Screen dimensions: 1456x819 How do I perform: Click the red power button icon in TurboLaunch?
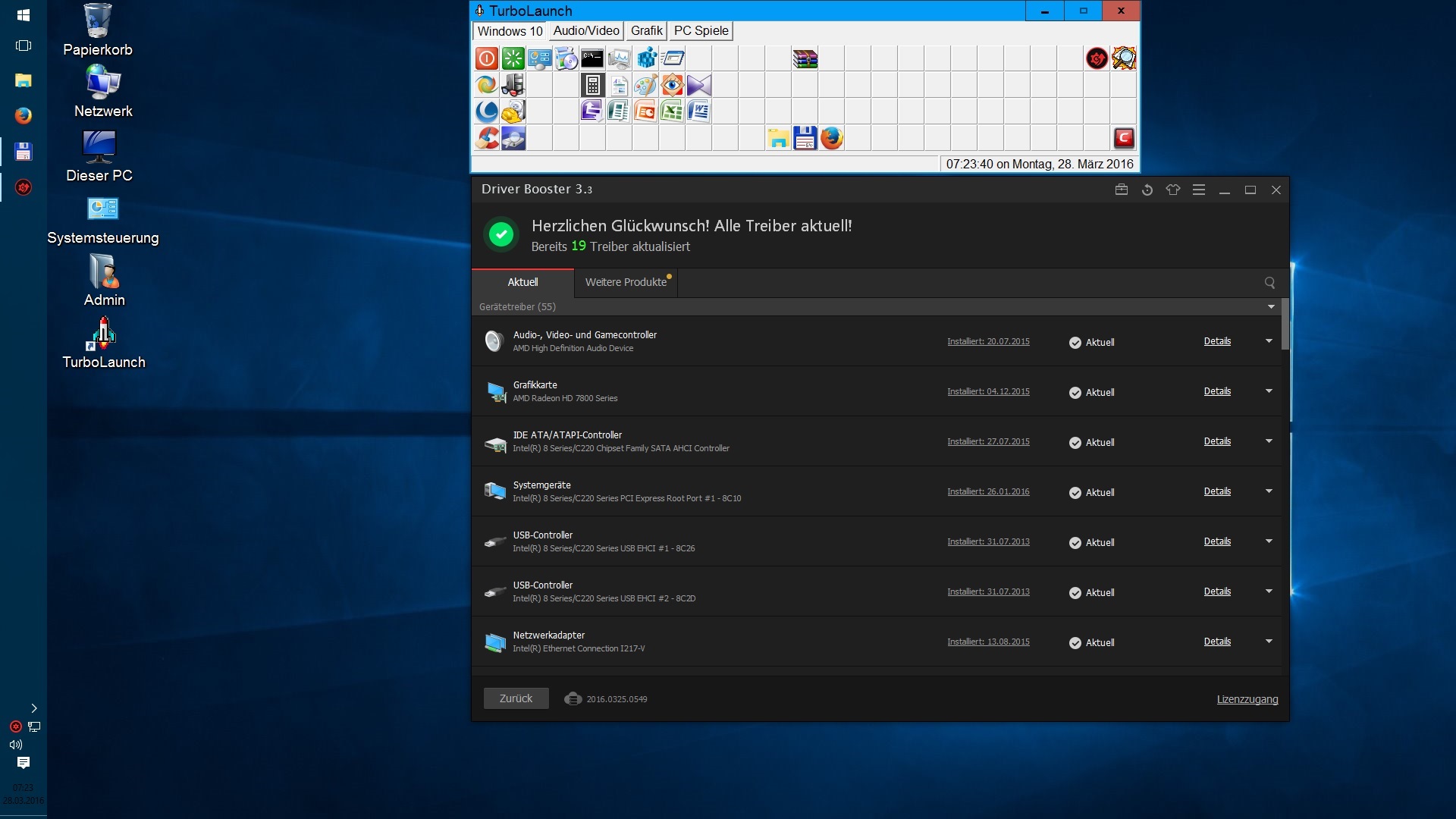pos(486,58)
